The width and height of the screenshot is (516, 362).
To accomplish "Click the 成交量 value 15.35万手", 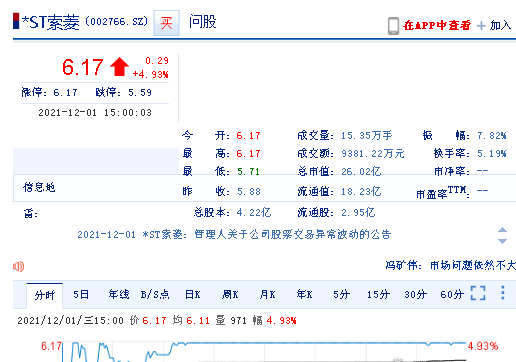I will (366, 136).
